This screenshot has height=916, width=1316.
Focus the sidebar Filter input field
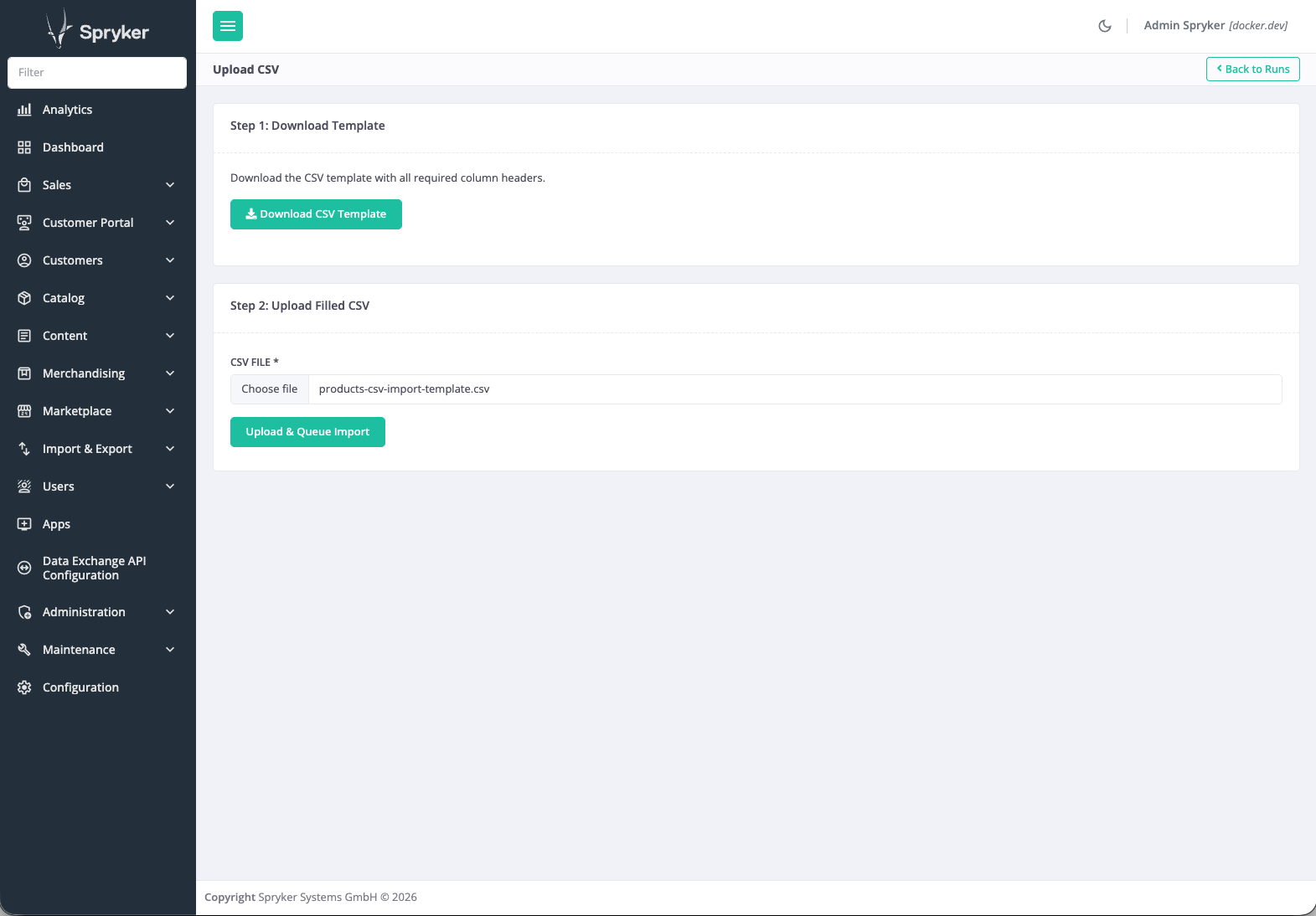[97, 73]
